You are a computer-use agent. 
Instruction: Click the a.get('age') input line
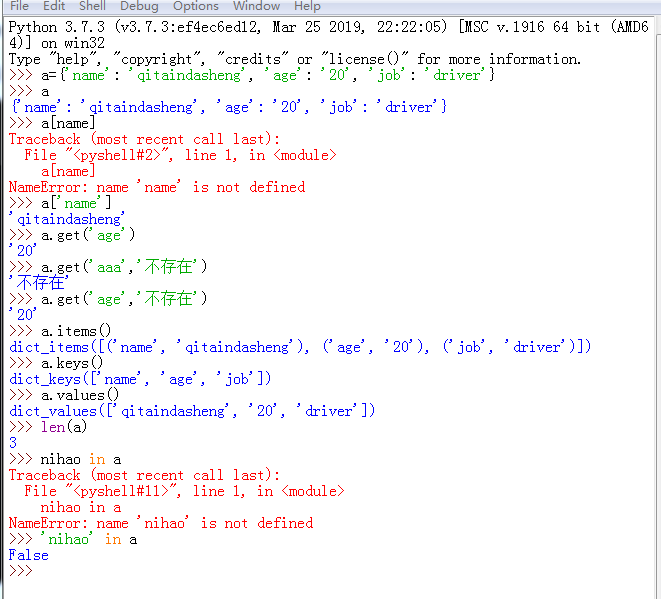(x=88, y=235)
